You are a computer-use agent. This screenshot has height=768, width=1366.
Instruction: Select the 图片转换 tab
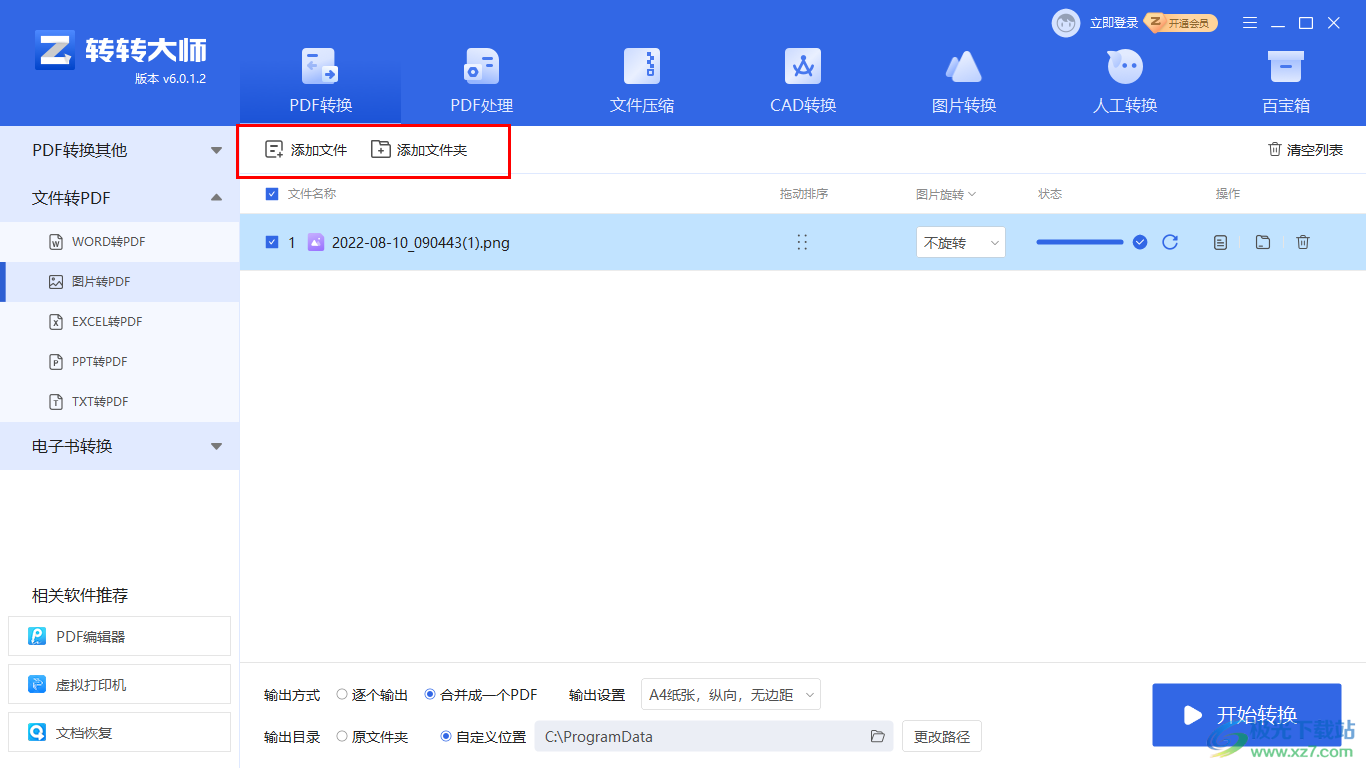(964, 82)
